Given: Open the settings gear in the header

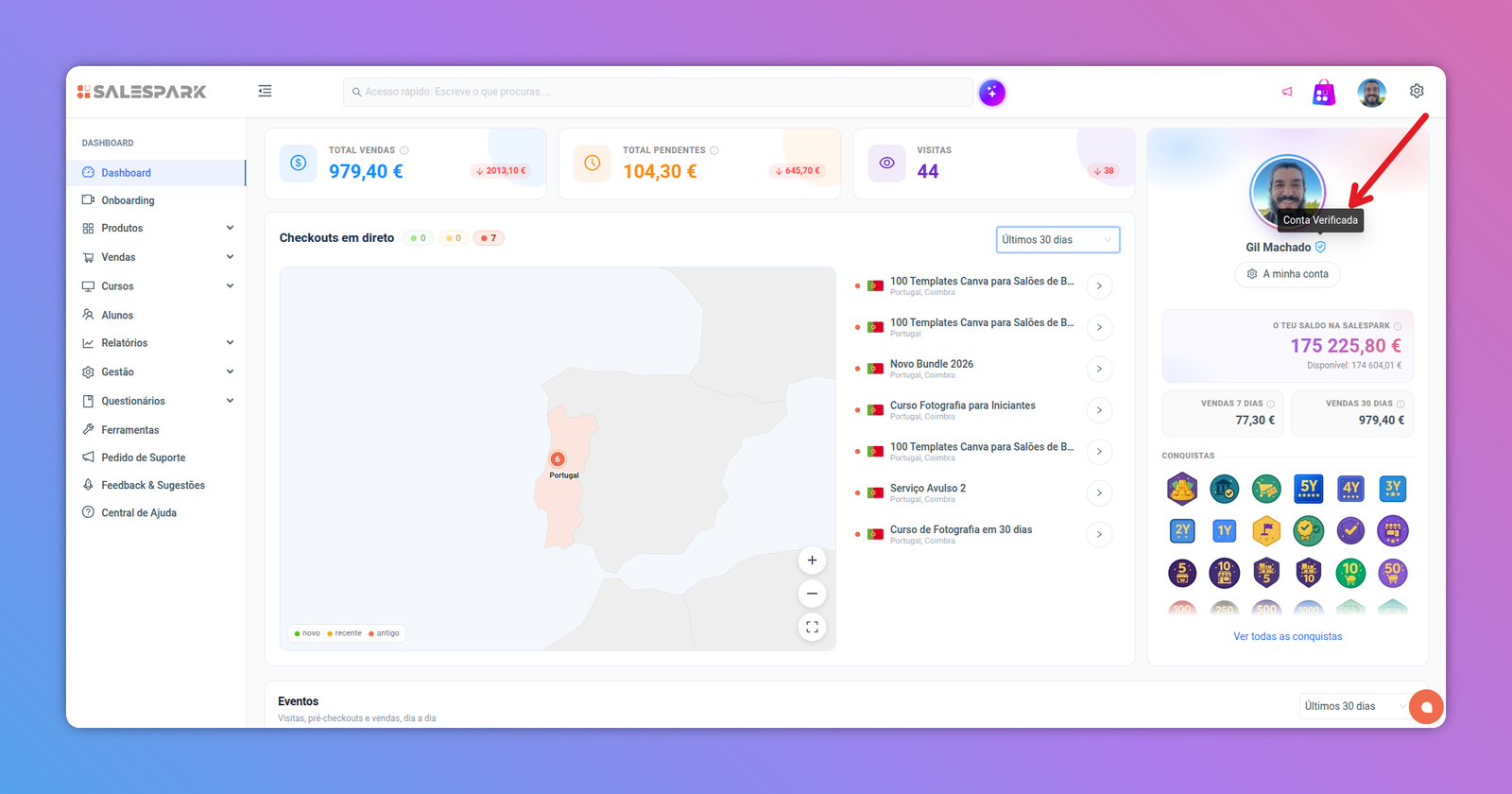Looking at the screenshot, I should point(1417,91).
